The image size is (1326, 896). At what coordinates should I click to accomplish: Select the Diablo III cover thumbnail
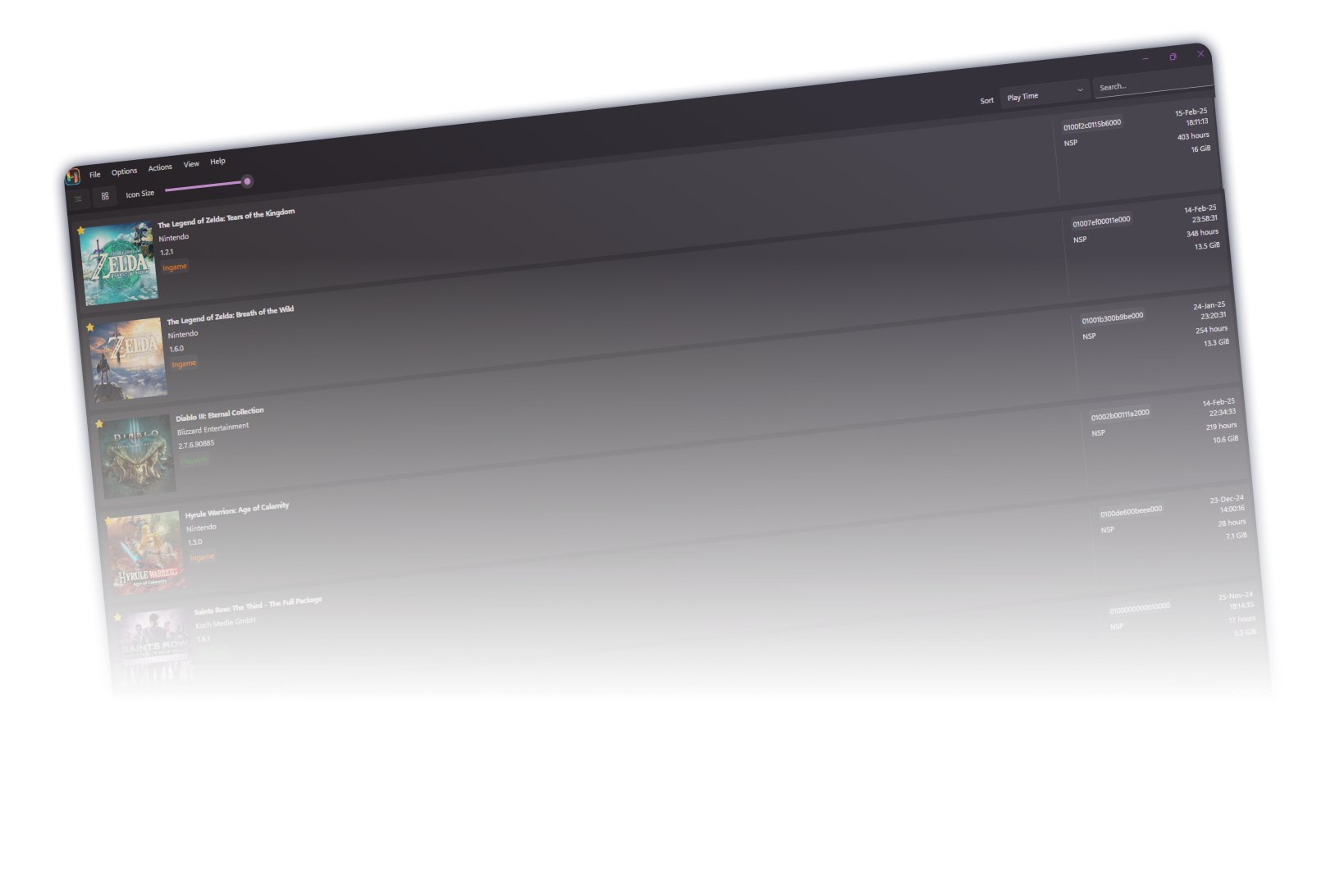coord(137,456)
